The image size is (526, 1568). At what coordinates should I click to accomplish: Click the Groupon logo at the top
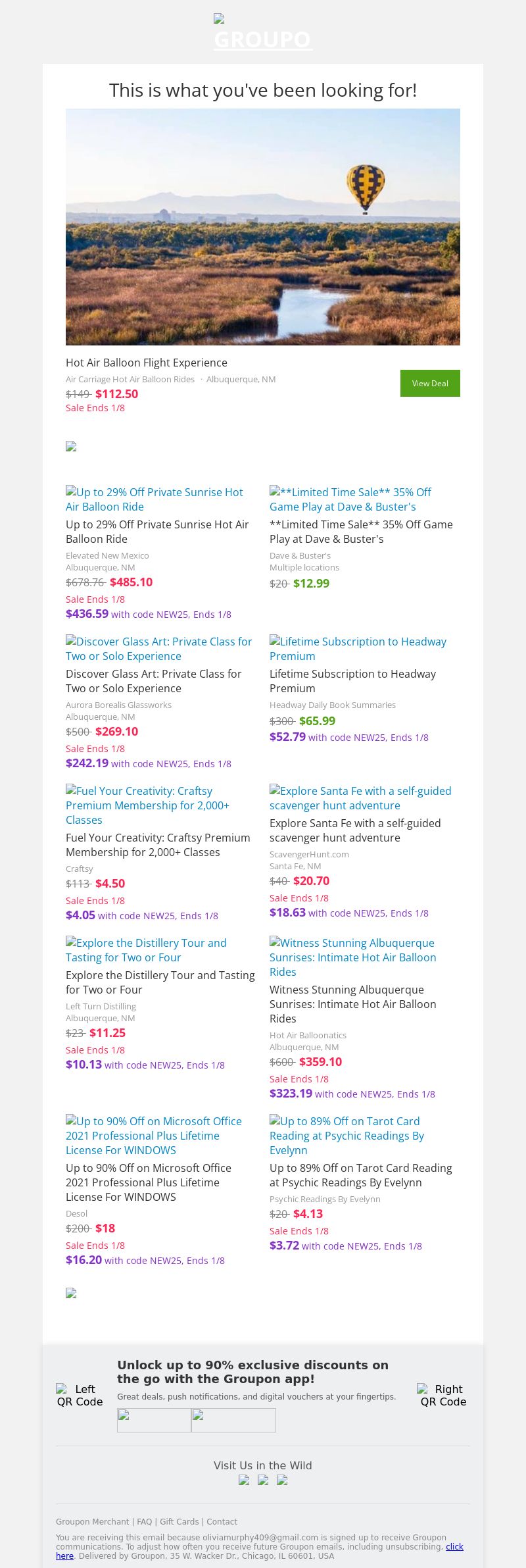263,33
